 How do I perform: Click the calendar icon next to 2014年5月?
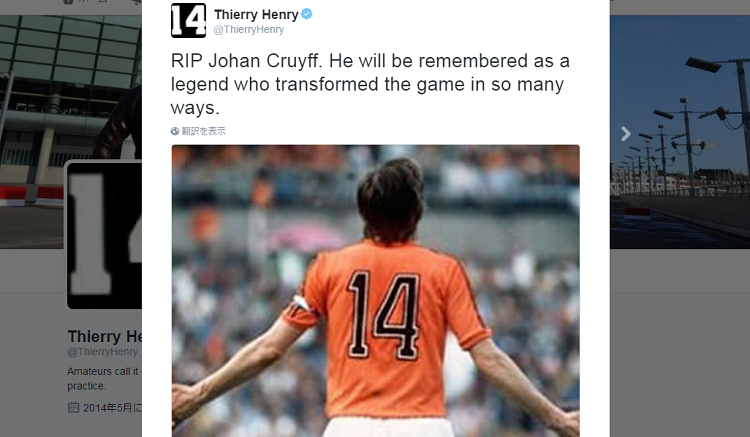pyautogui.click(x=73, y=407)
